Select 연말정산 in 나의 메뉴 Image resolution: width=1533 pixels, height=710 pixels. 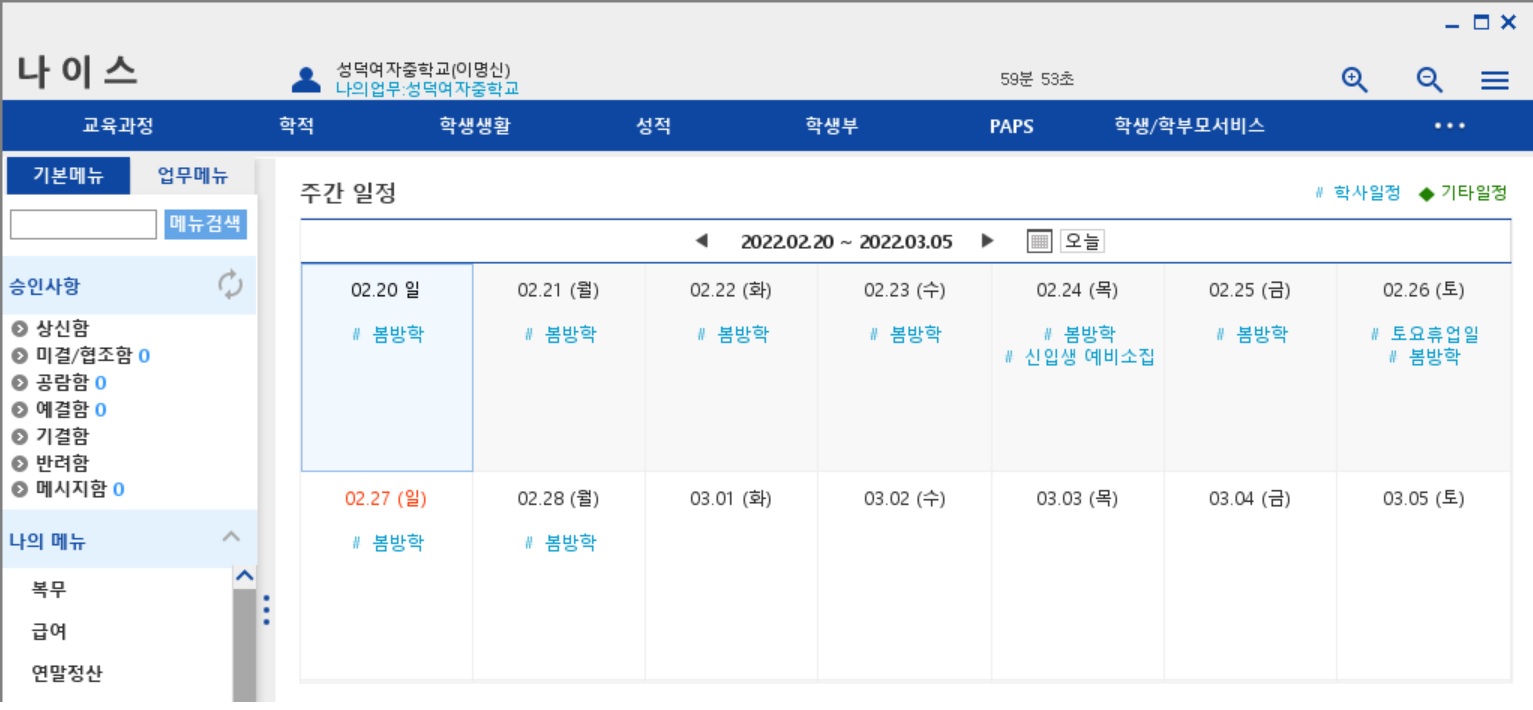tap(67, 674)
